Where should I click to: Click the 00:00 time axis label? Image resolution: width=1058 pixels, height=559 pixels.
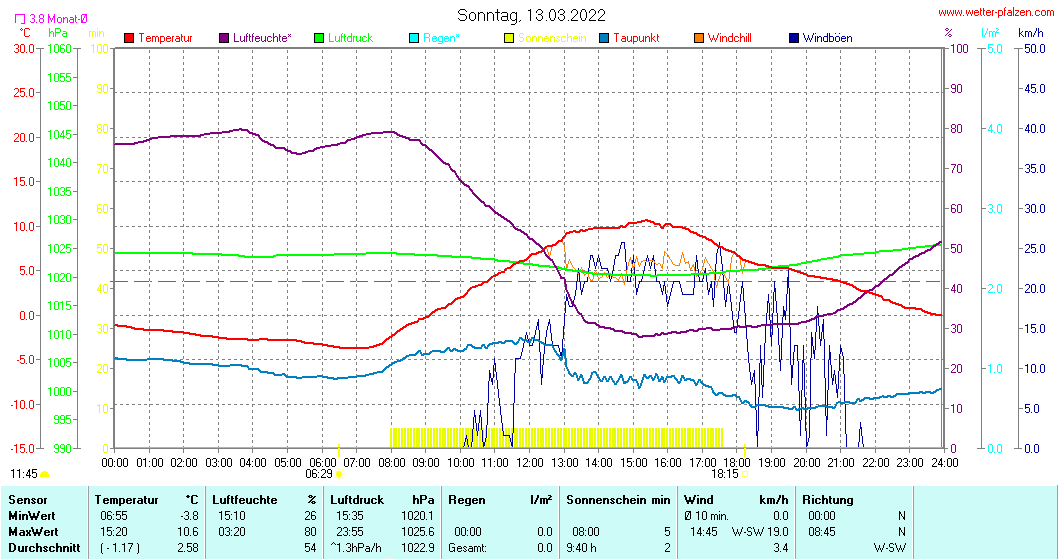pos(115,462)
